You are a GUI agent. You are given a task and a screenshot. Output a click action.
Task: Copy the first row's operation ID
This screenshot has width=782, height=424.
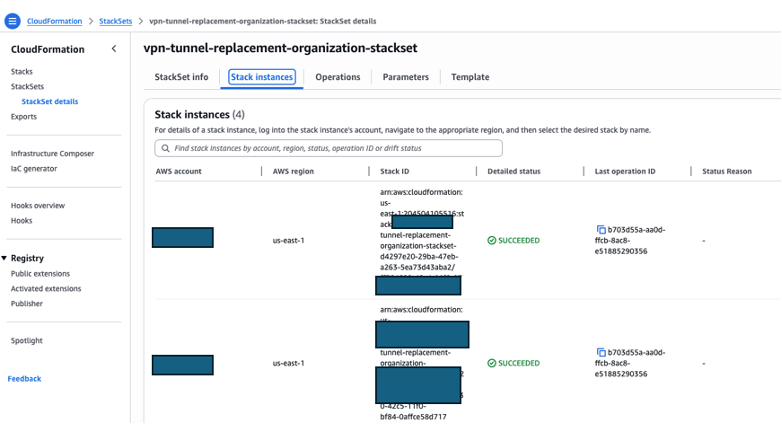click(x=601, y=229)
